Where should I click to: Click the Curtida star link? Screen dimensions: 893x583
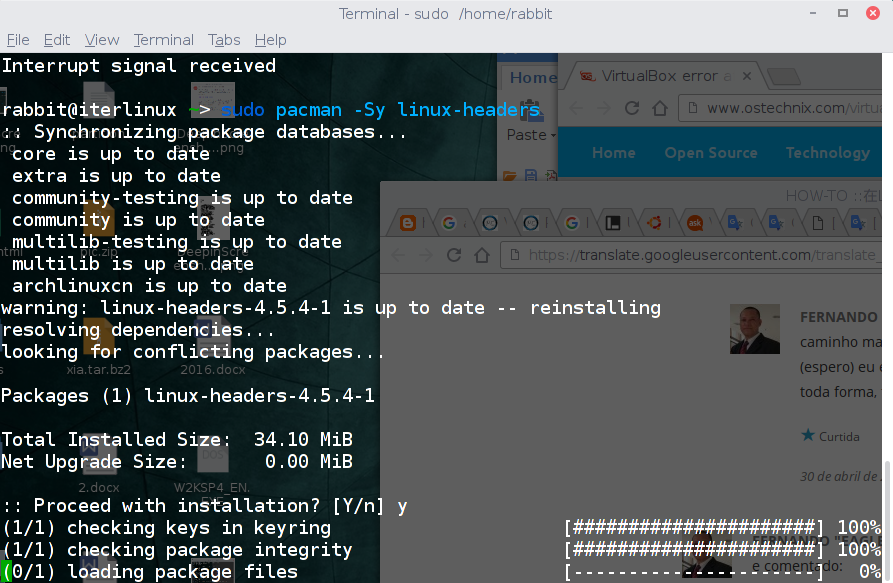[830, 436]
